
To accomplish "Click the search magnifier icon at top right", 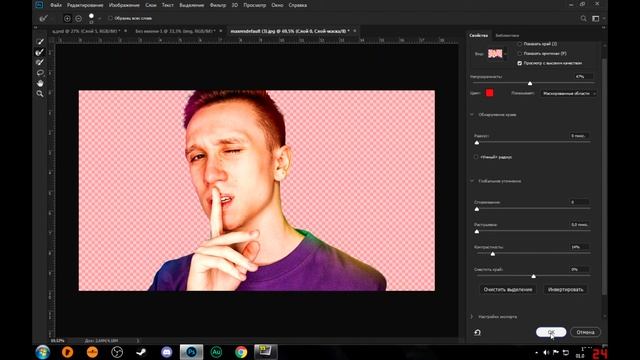I will point(584,18).
